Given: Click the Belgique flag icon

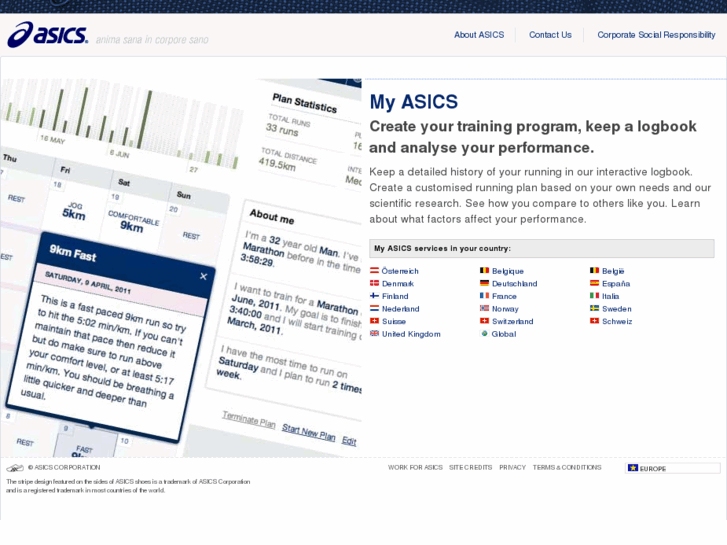Looking at the screenshot, I should [x=484, y=270].
